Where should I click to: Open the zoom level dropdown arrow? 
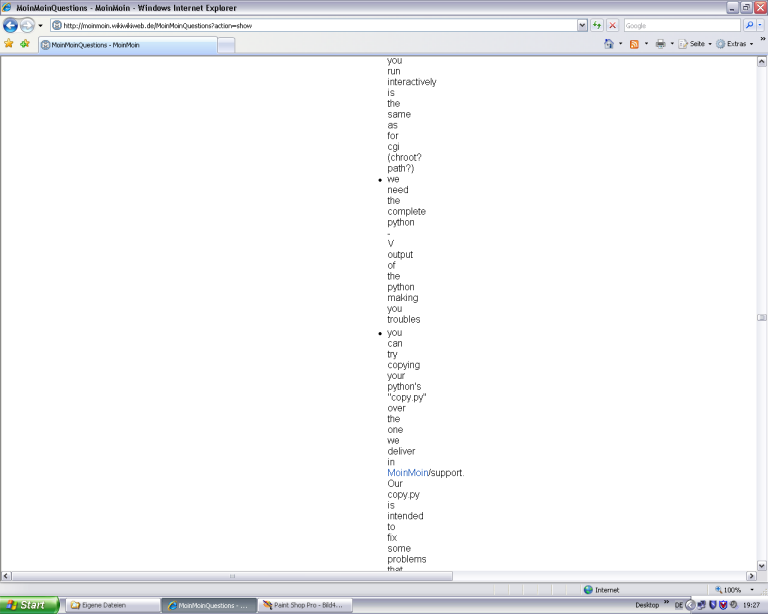click(752, 590)
